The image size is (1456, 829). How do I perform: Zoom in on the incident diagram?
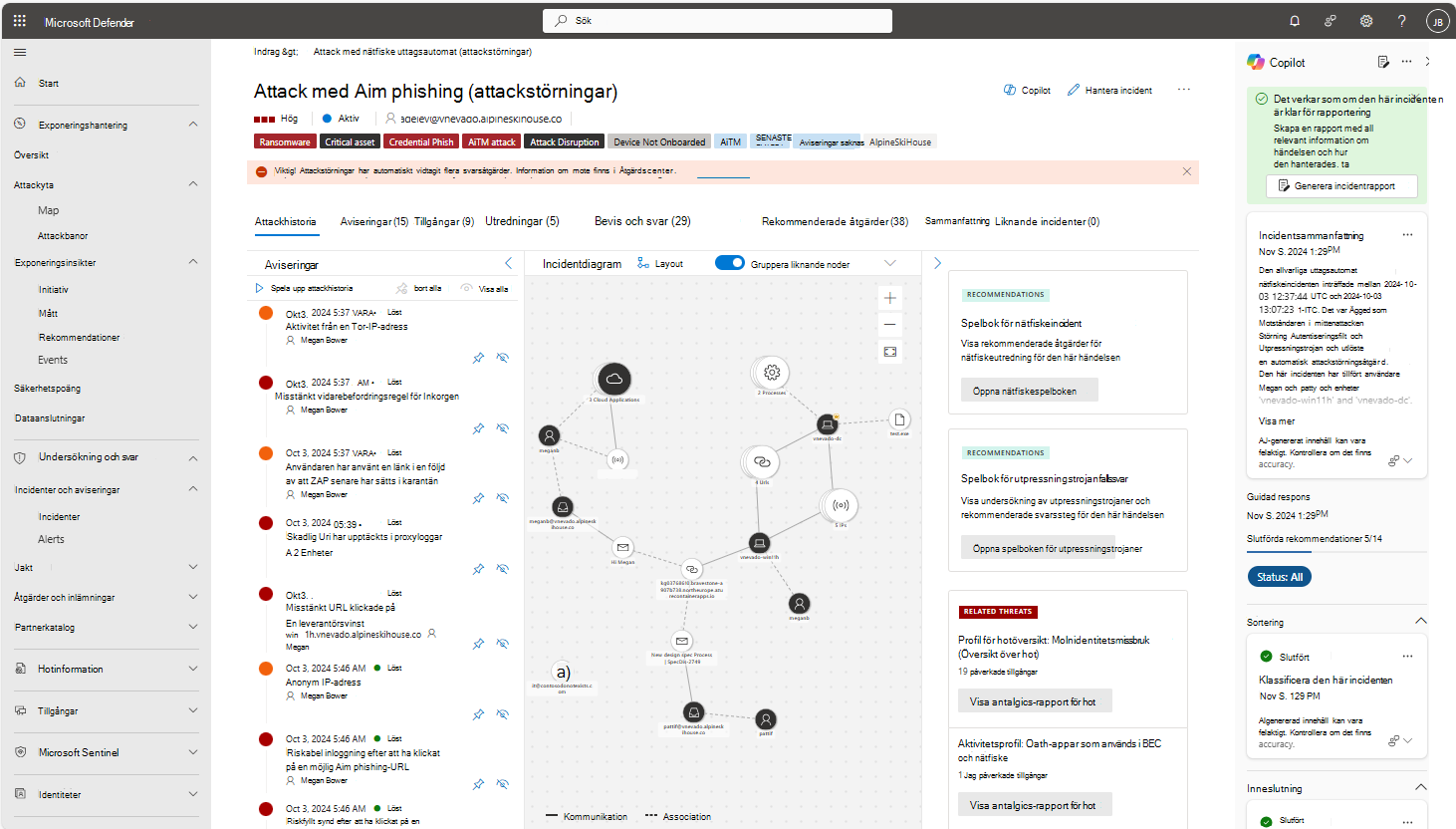point(890,298)
